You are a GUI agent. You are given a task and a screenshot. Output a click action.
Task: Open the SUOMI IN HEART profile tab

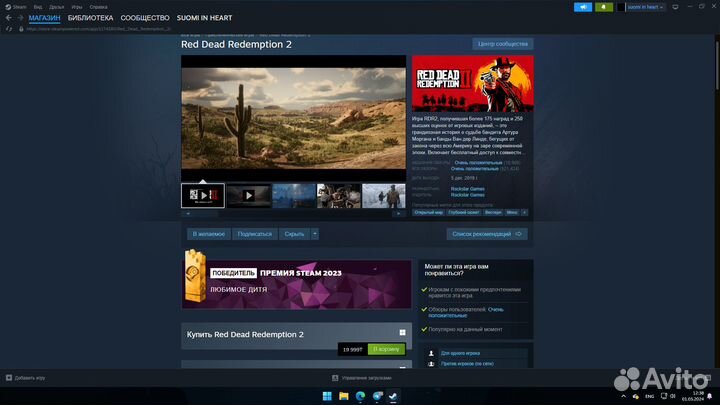point(204,18)
